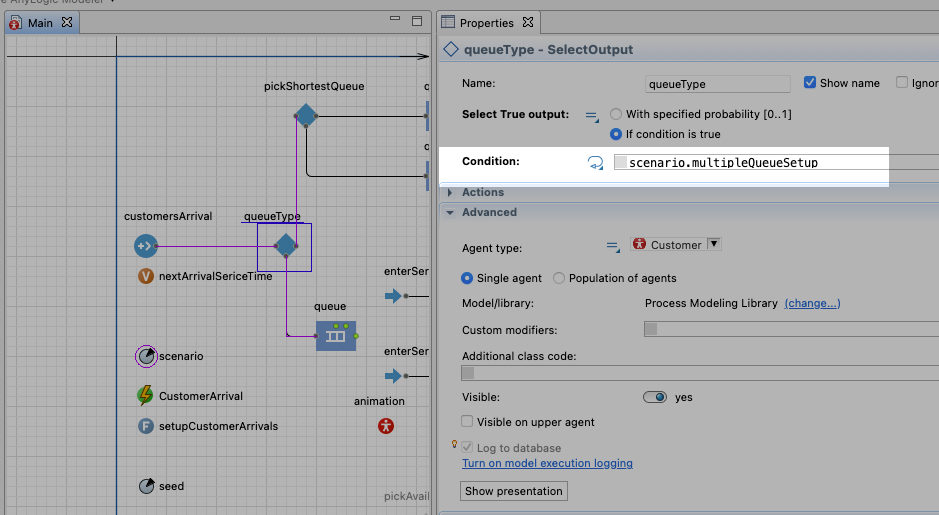Viewport: 939px width, 515px height.
Task: Toggle the Ignore checkbox
Action: [x=902, y=83]
